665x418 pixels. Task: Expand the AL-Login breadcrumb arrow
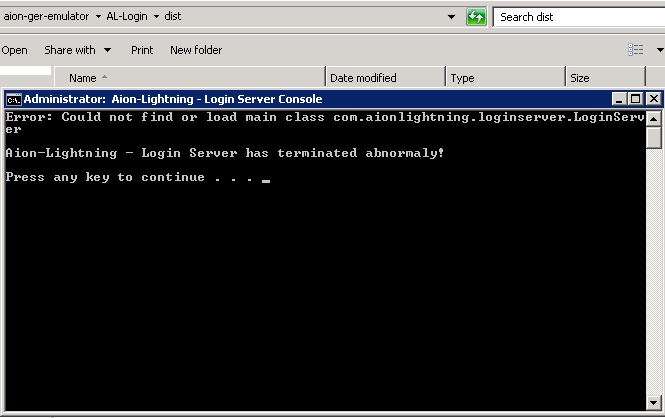pyautogui.click(x=156, y=17)
